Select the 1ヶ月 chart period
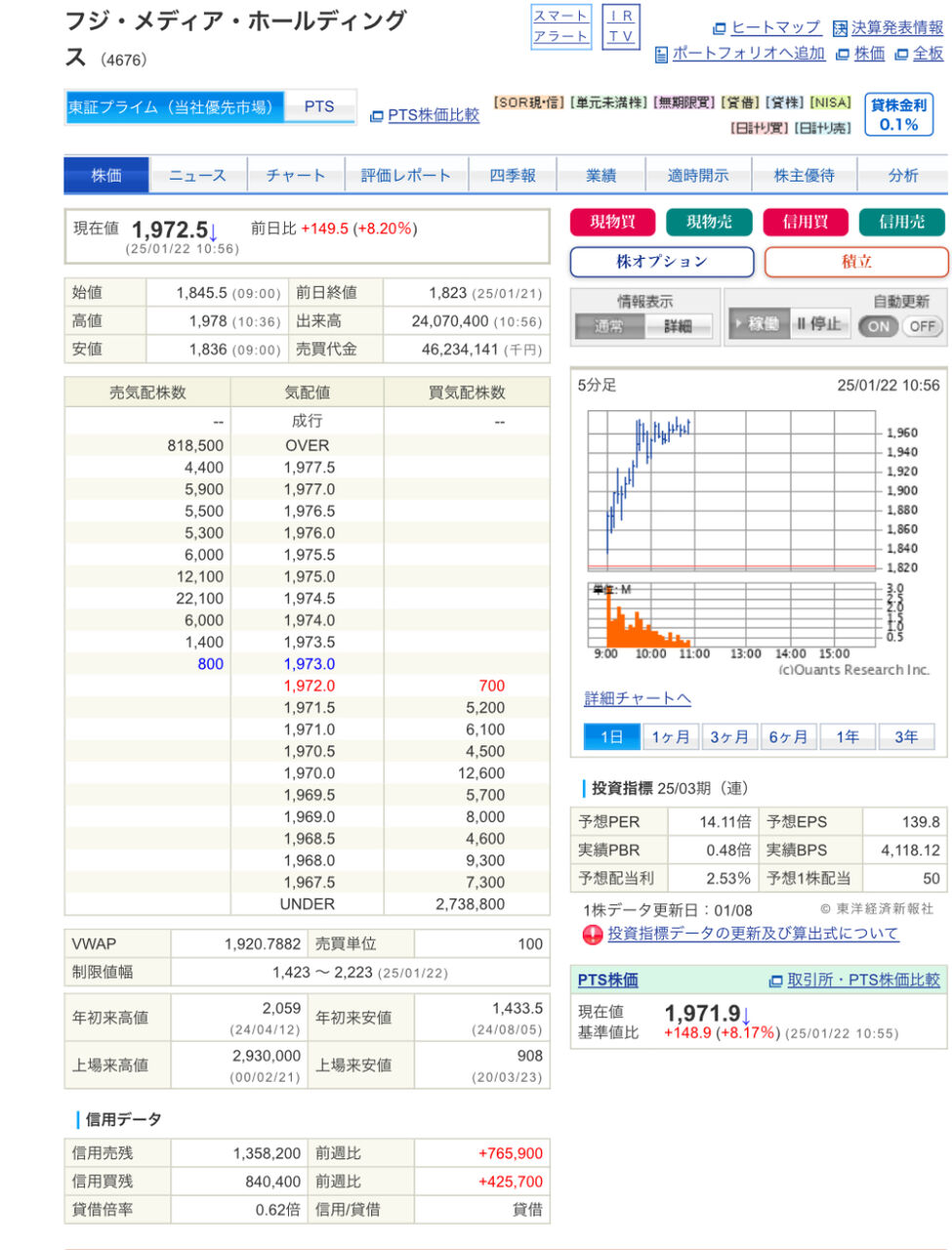 (671, 736)
